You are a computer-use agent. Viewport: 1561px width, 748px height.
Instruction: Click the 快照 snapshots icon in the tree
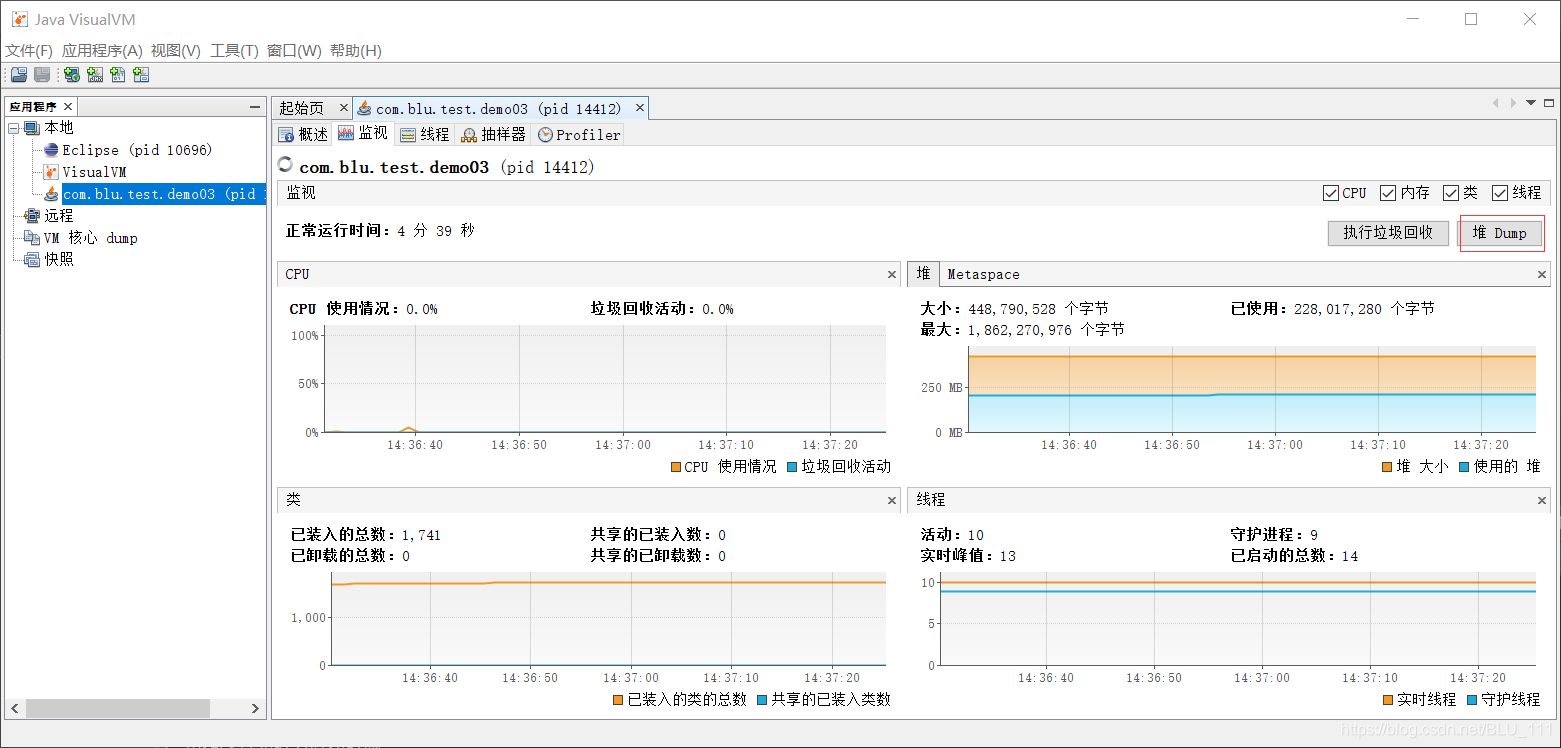tap(32, 260)
